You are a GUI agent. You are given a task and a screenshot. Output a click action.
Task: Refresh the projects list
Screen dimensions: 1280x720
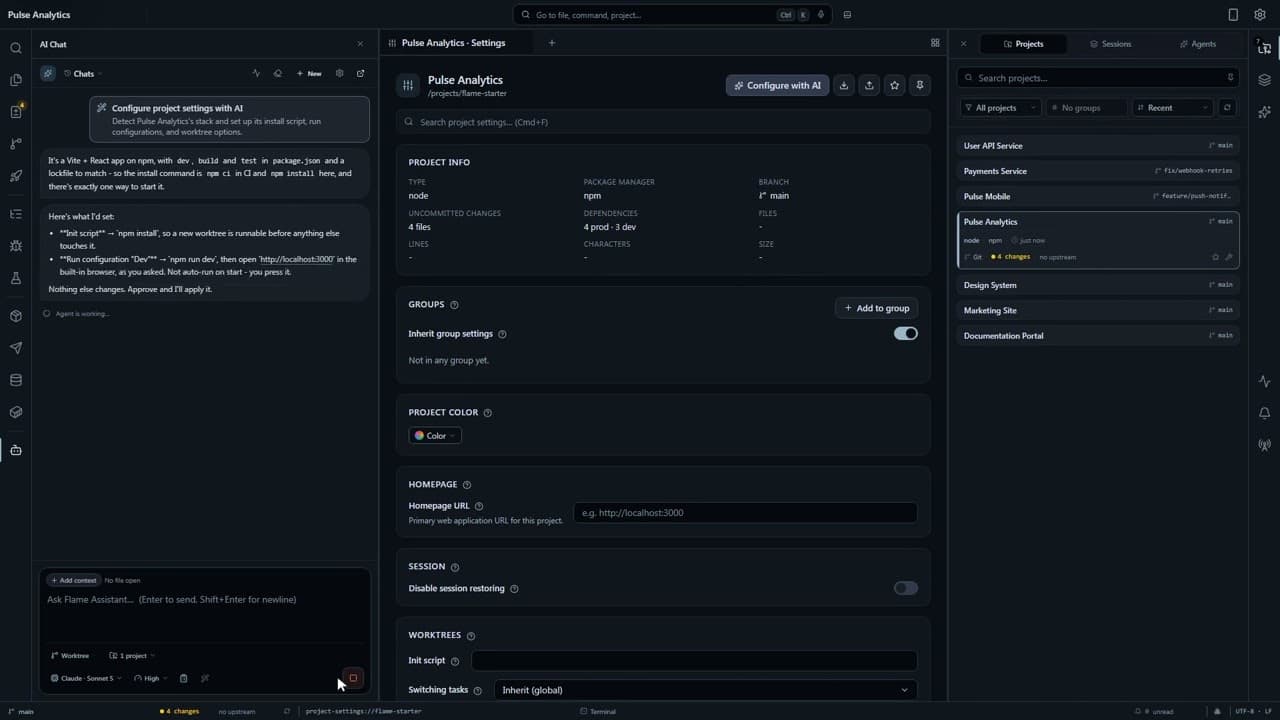(x=1228, y=108)
